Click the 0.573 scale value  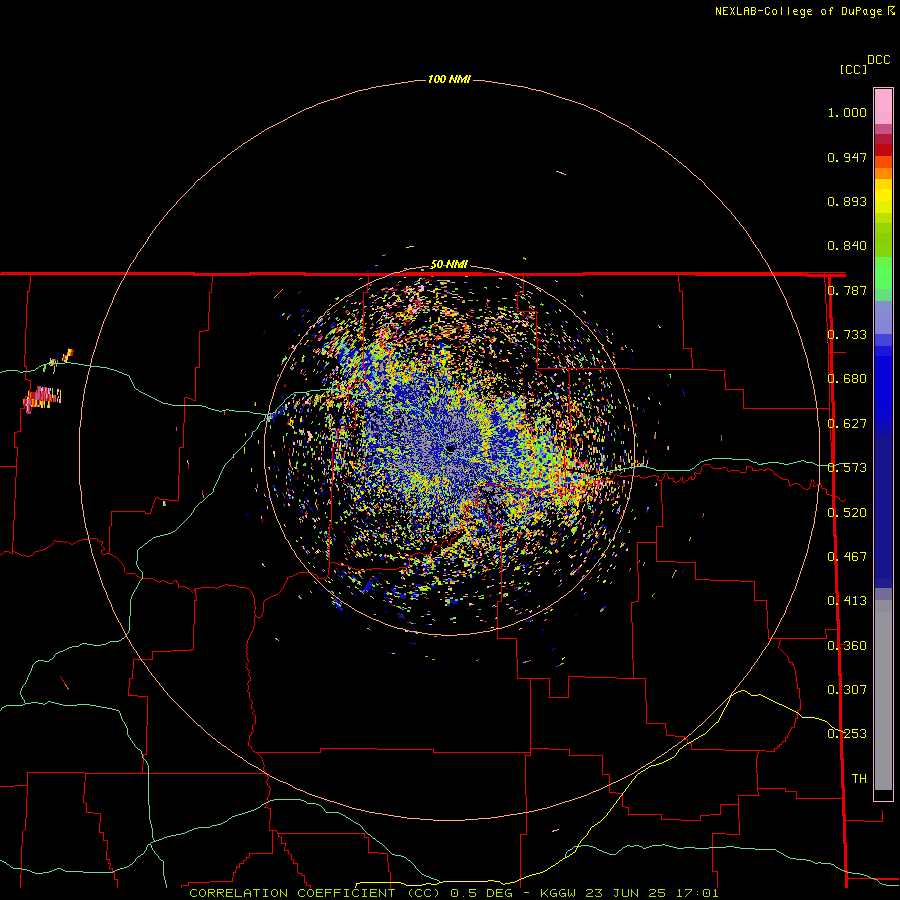pyautogui.click(x=847, y=468)
